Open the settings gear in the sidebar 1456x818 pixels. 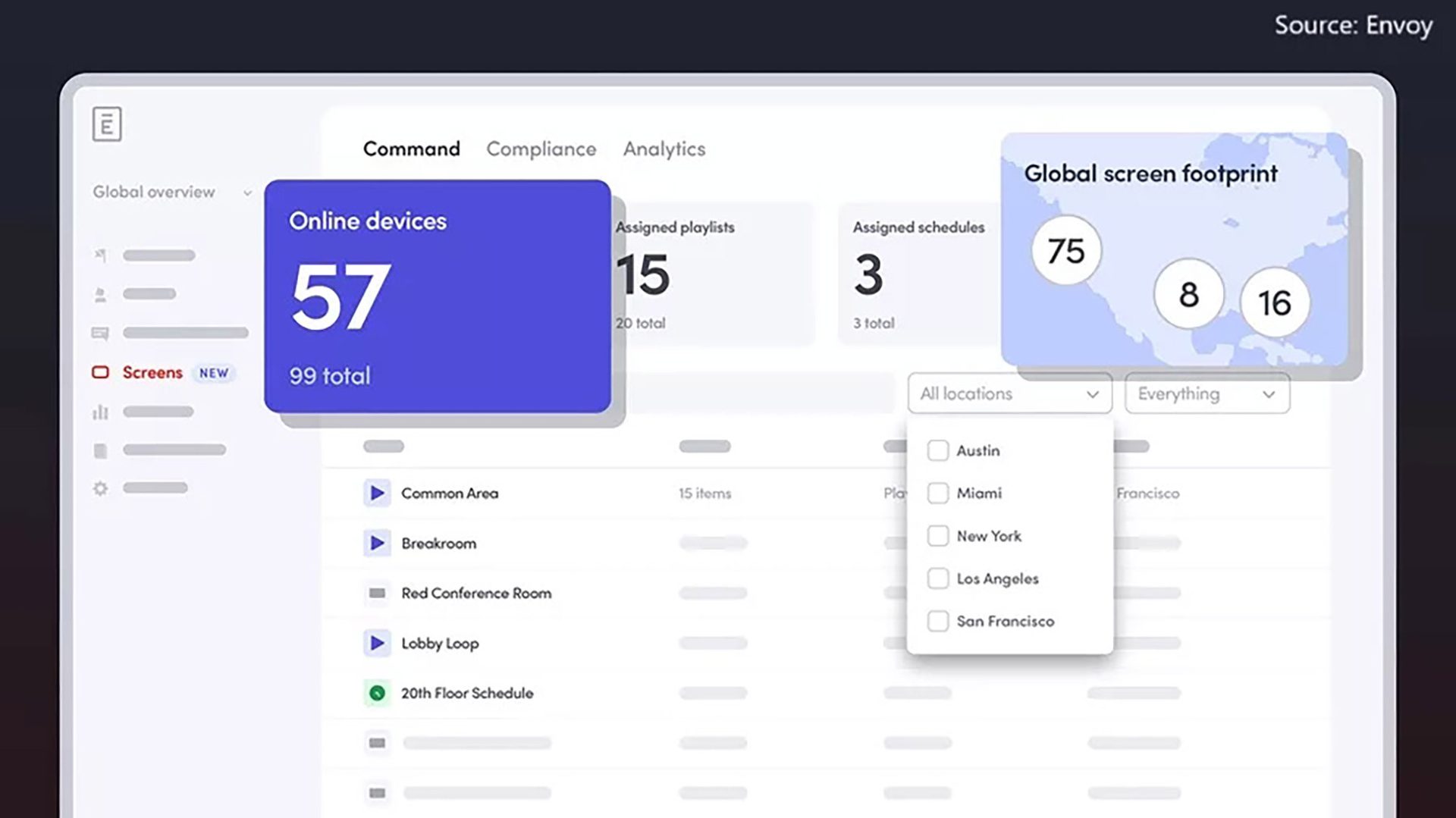(x=101, y=488)
